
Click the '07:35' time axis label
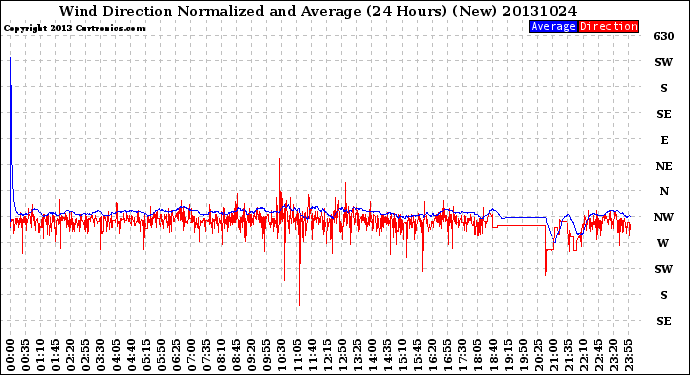coord(206,355)
